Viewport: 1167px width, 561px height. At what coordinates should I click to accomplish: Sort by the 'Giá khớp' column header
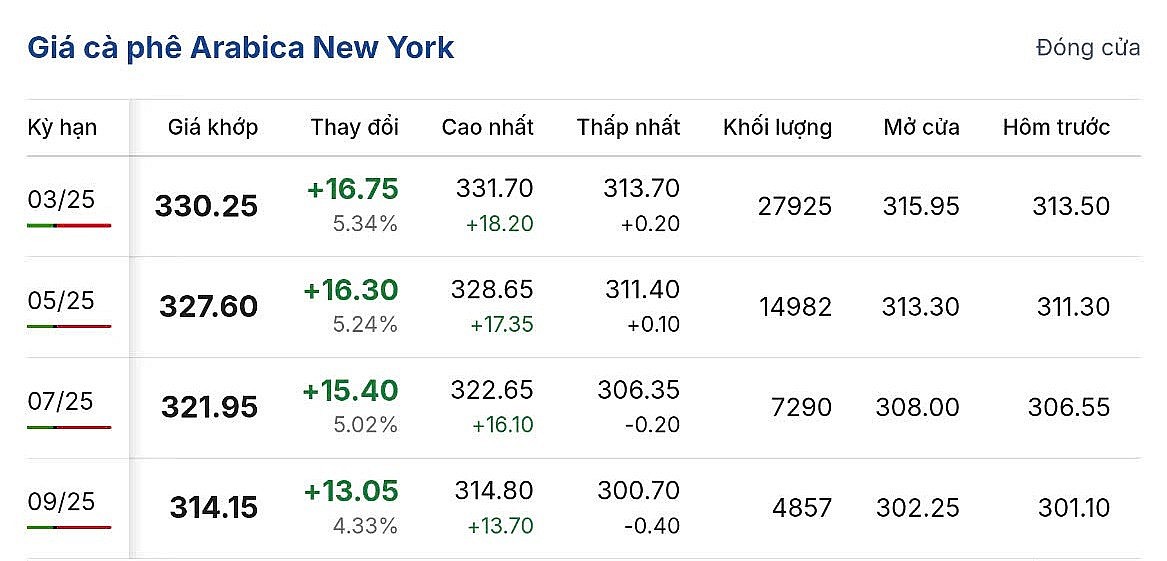pos(212,127)
